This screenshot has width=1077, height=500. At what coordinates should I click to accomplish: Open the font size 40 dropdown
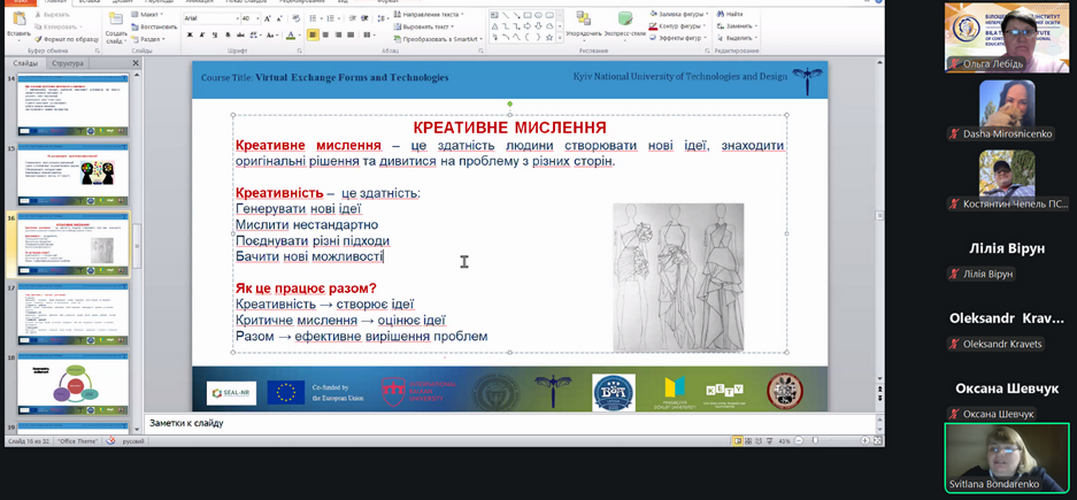point(257,17)
